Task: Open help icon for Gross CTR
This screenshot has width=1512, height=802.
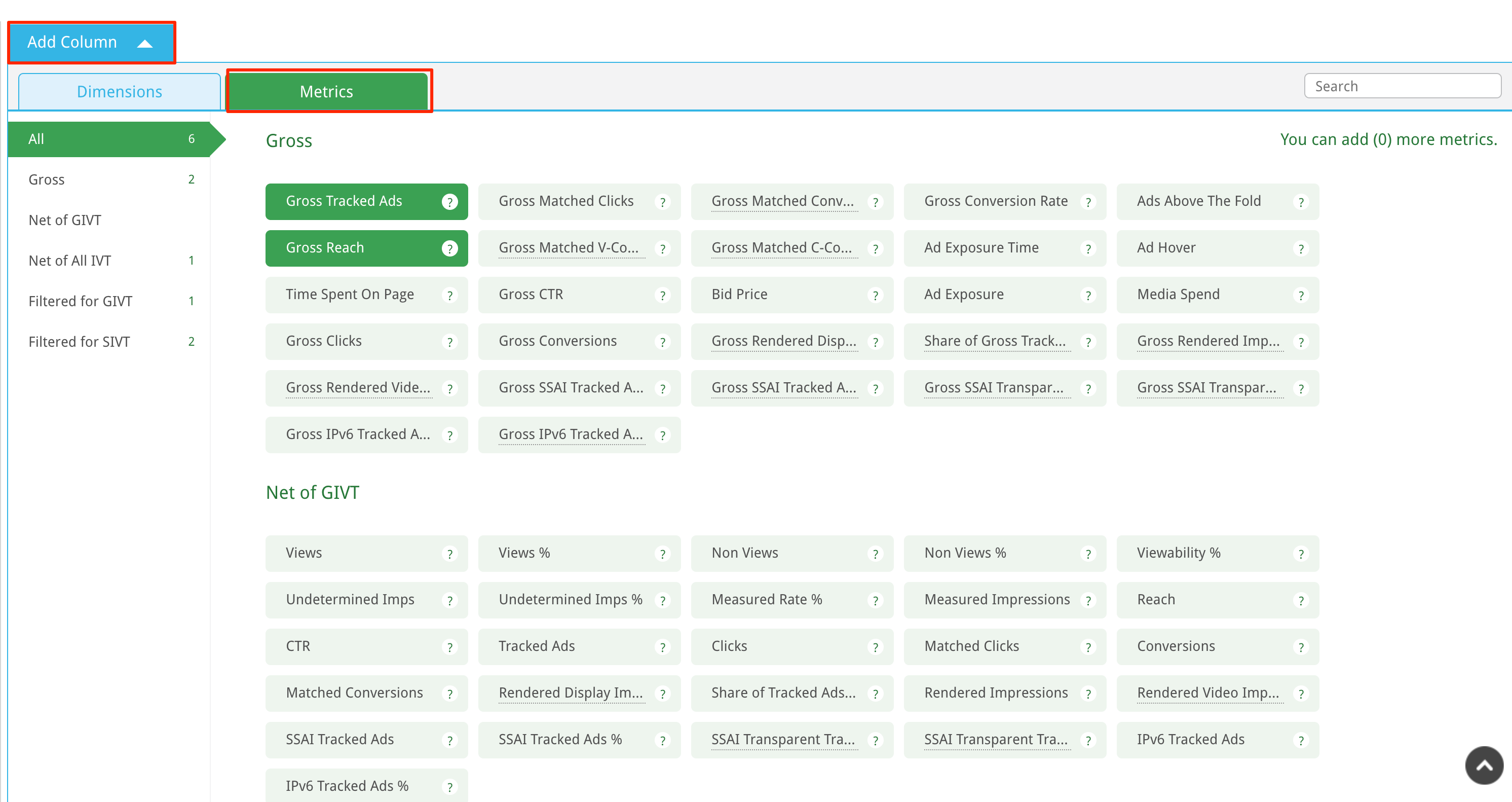Action: tap(663, 296)
